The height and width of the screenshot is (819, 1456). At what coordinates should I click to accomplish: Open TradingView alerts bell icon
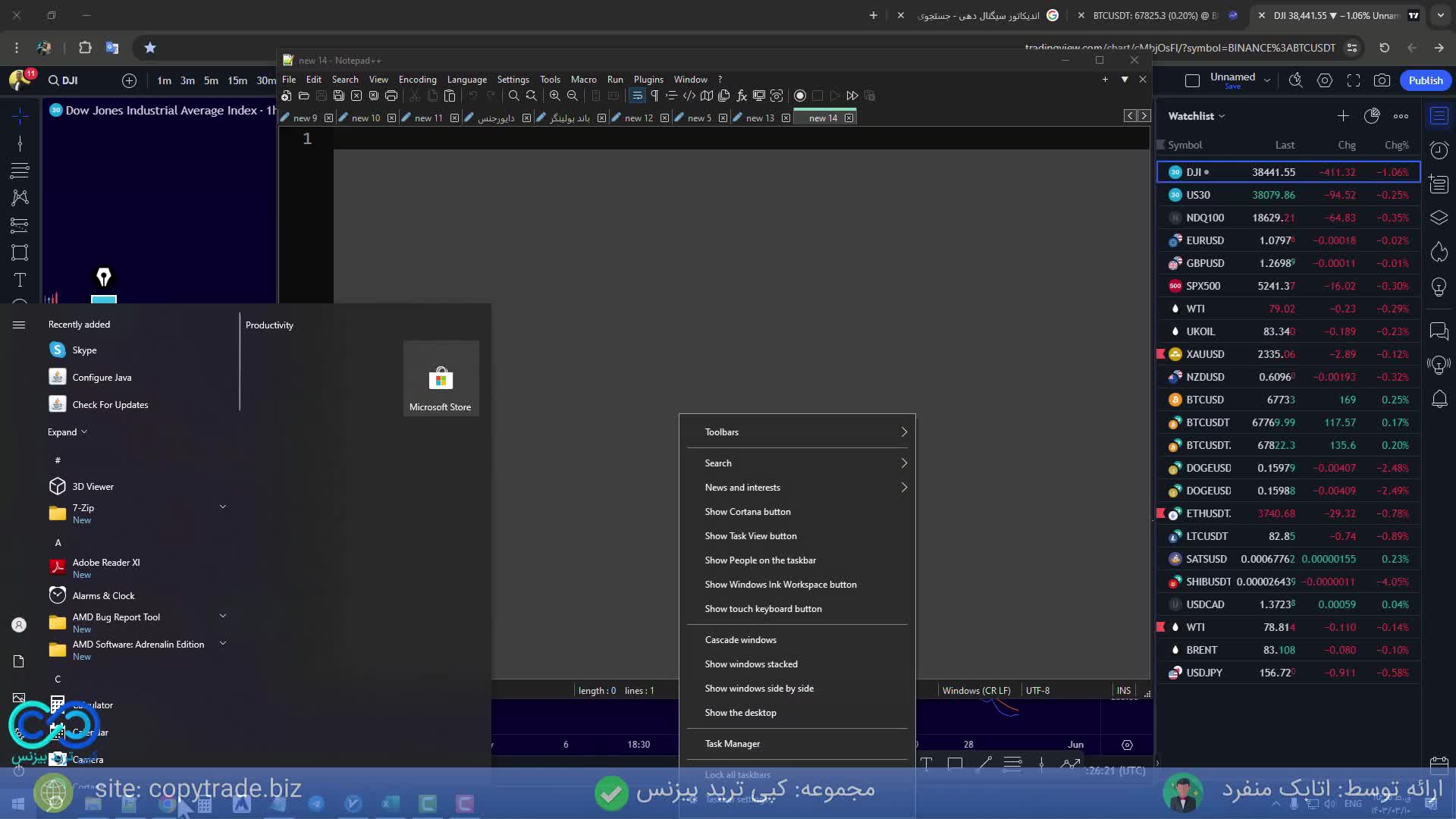pyautogui.click(x=1439, y=399)
